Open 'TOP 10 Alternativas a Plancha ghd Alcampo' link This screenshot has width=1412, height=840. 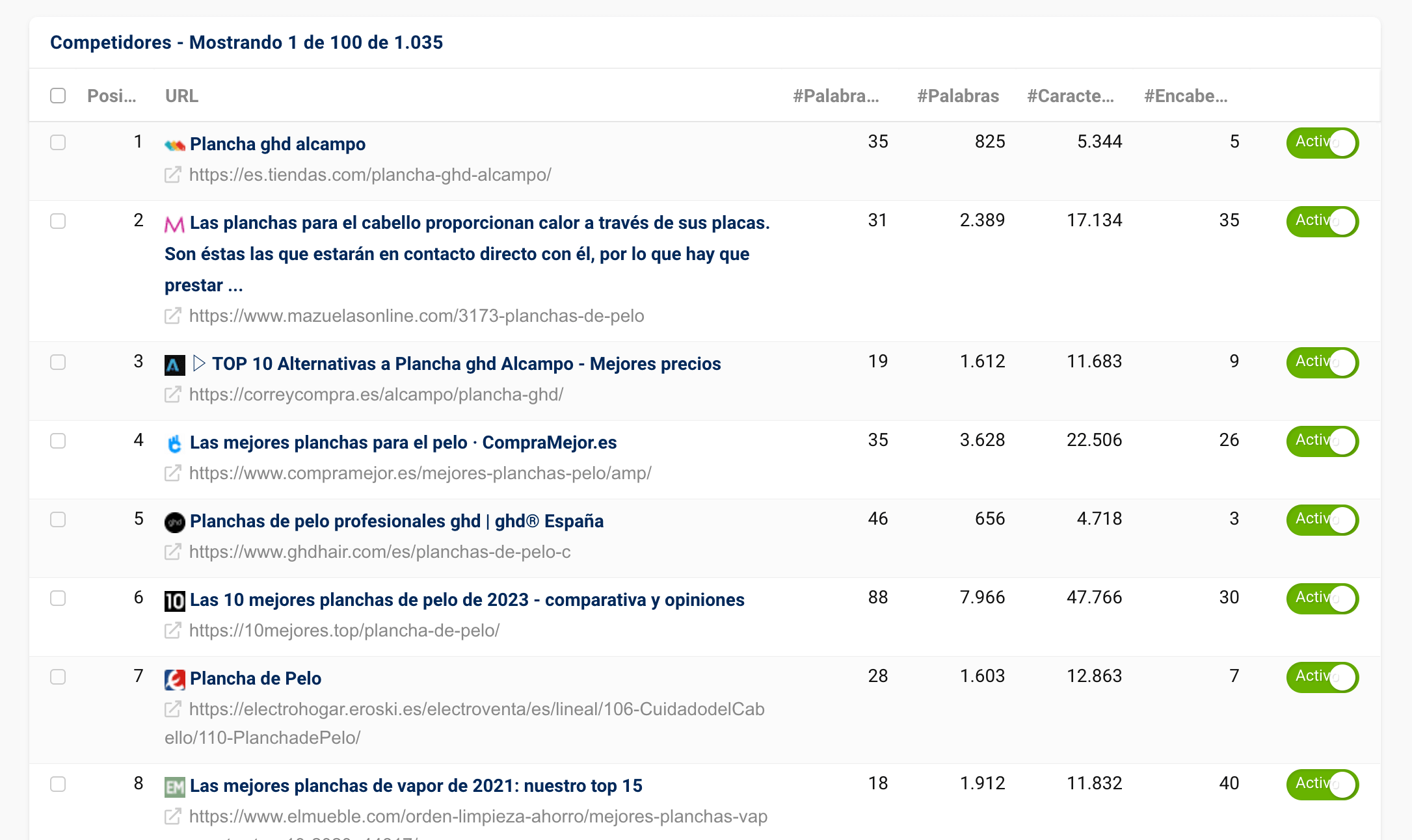click(x=466, y=364)
